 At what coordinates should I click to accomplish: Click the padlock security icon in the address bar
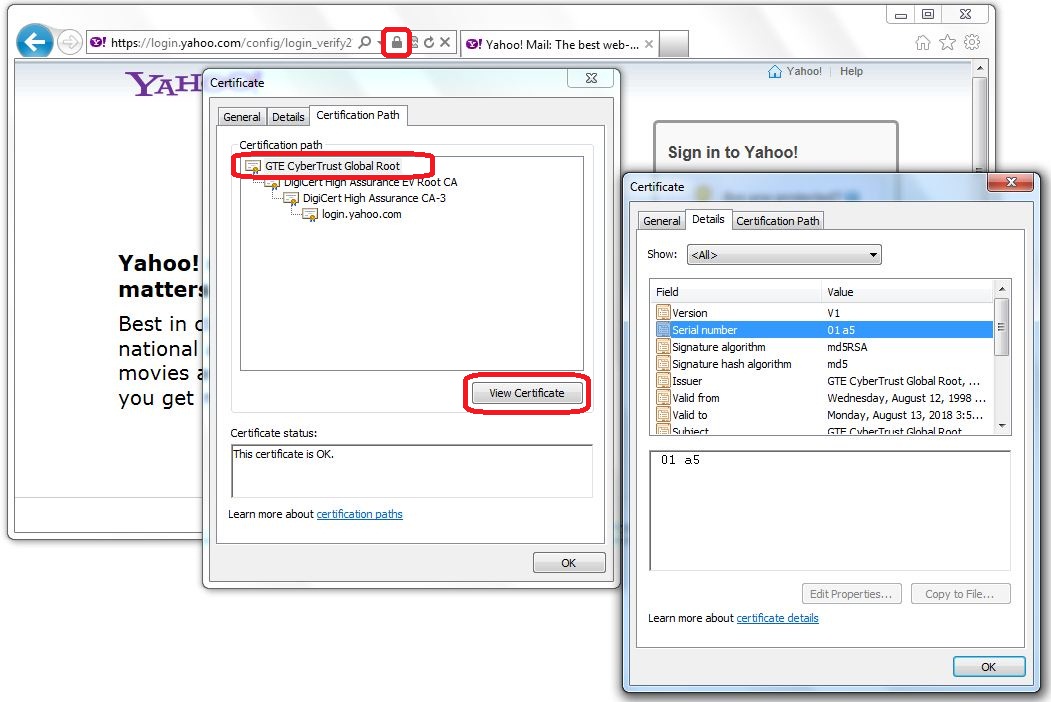click(x=396, y=43)
